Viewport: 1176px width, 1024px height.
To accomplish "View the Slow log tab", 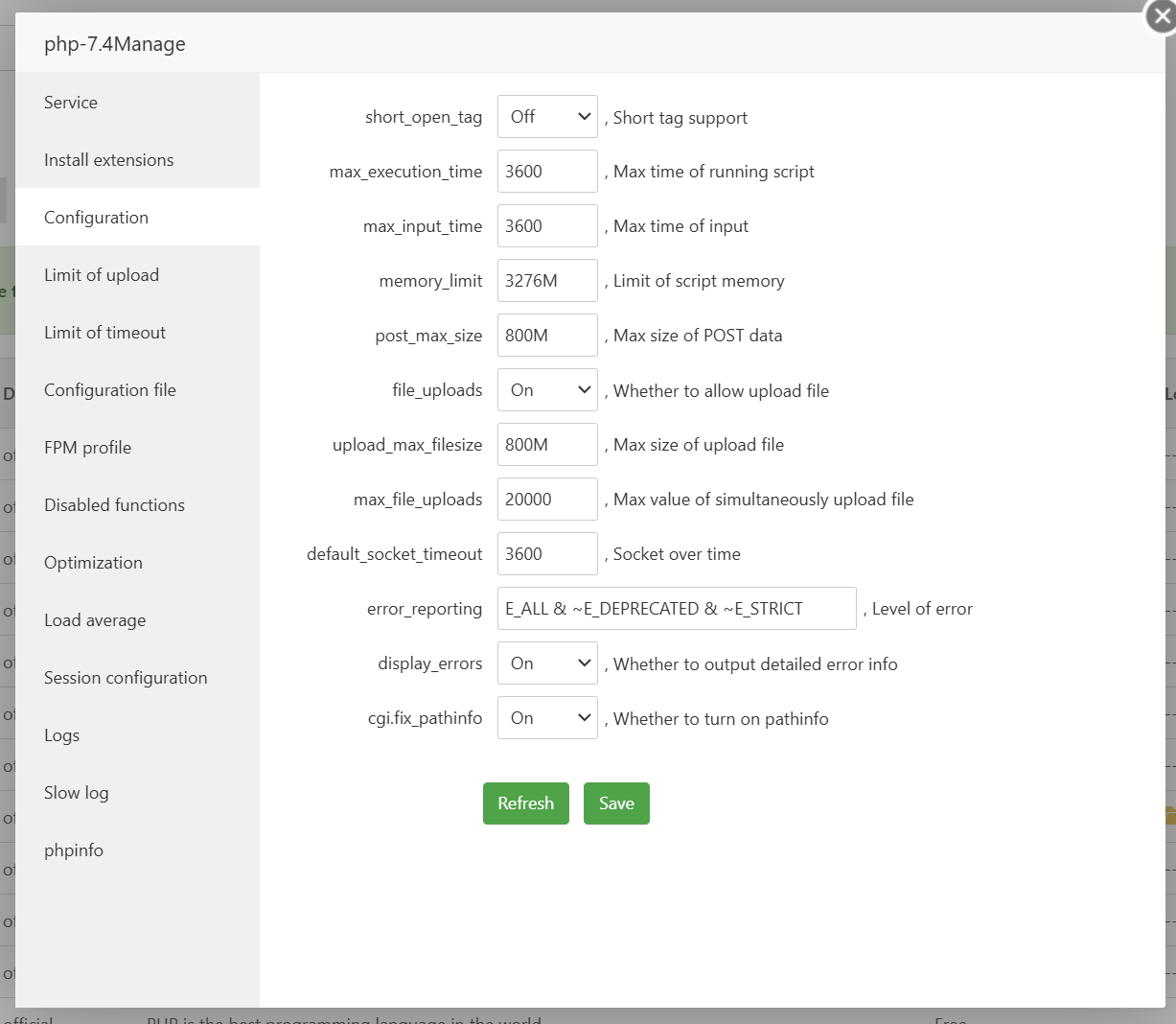I will click(77, 793).
